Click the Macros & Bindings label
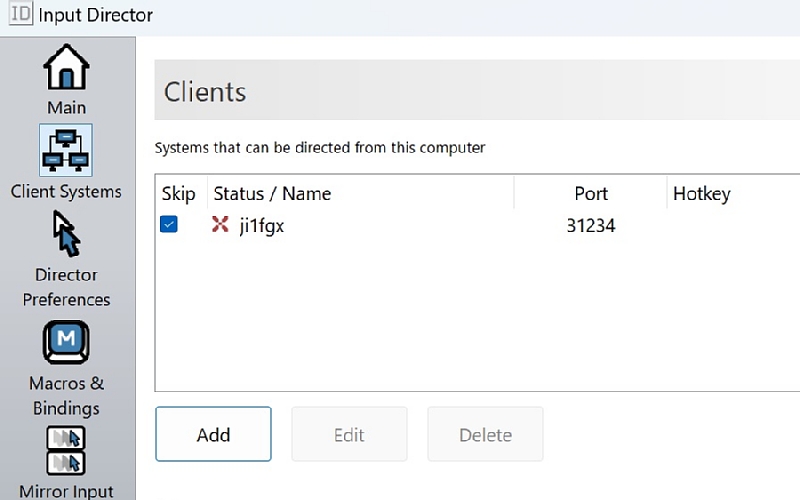This screenshot has height=500, width=800. click(66, 396)
